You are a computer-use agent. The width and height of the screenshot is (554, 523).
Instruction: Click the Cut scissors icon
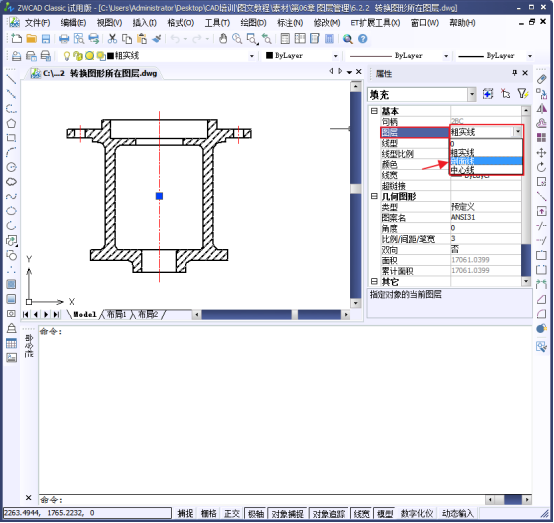[112, 39]
